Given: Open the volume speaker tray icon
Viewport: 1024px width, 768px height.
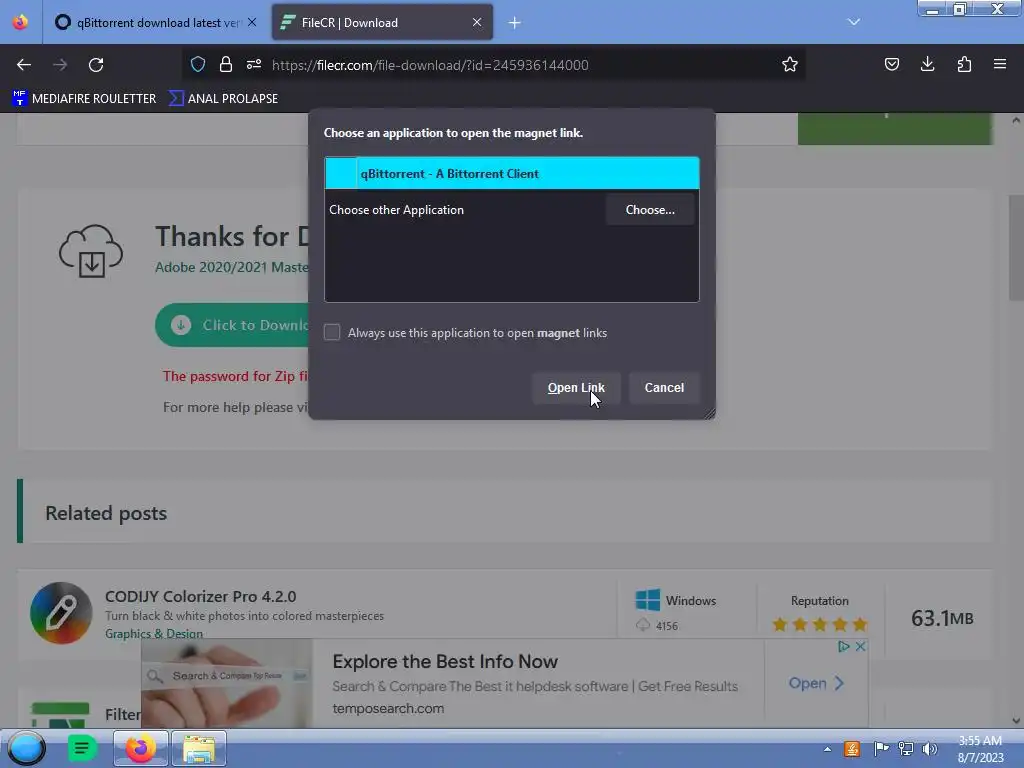Looking at the screenshot, I should tap(929, 749).
